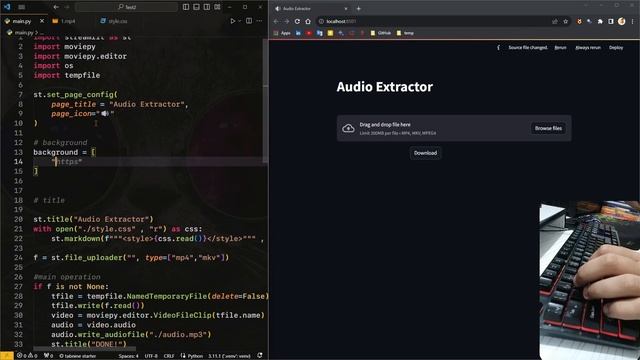Open the YouTube bookmark
The height and width of the screenshot is (360, 640).
(x=309, y=33)
